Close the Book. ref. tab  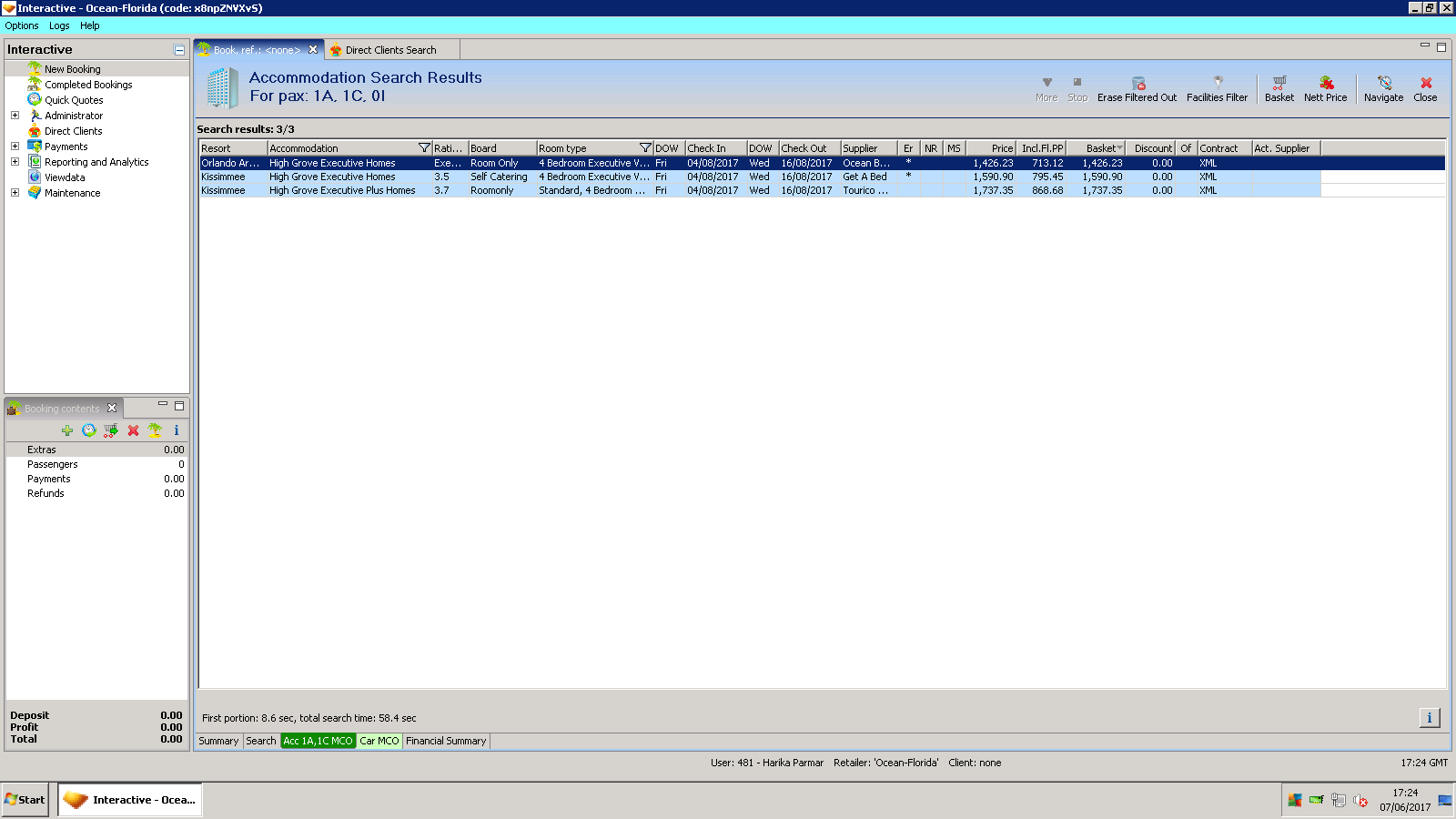click(x=313, y=49)
